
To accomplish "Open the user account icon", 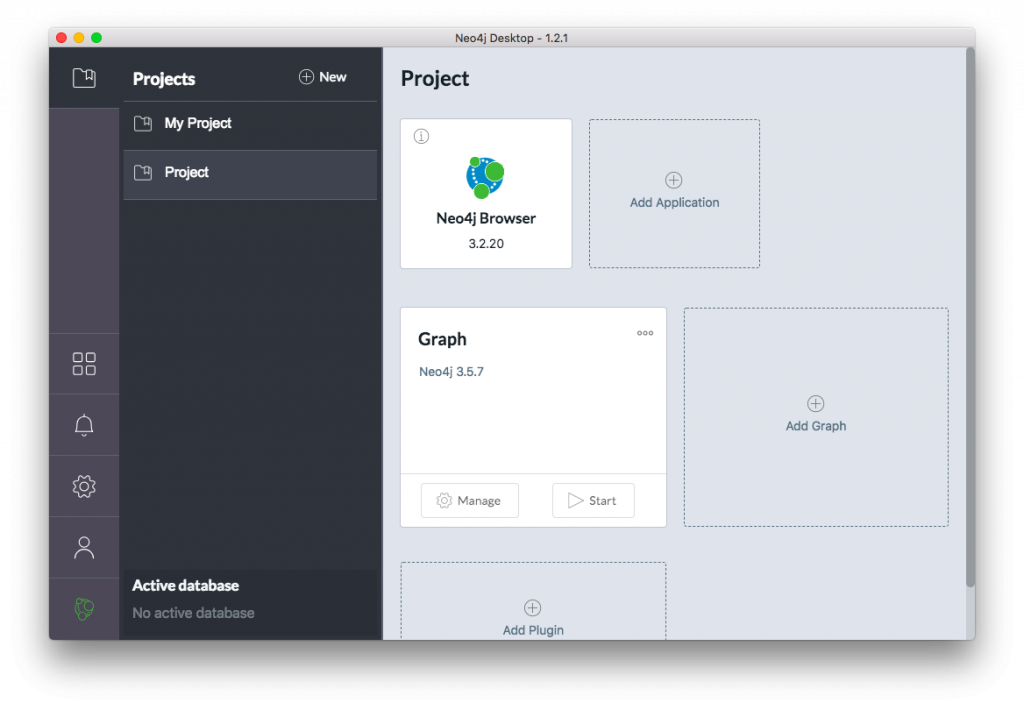I will point(84,548).
